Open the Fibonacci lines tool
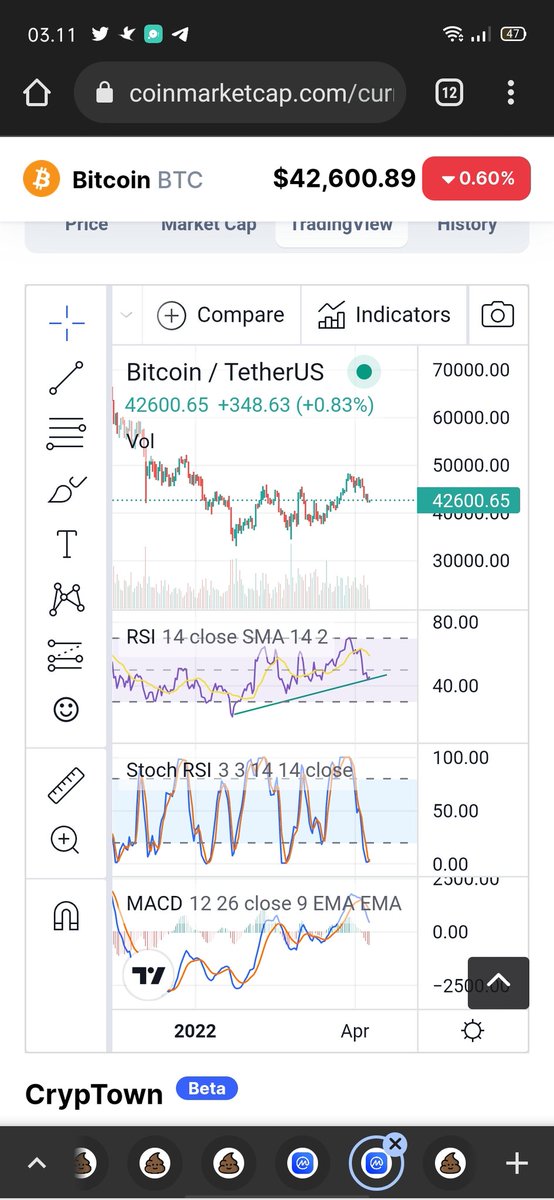554x1200 pixels. click(66, 435)
